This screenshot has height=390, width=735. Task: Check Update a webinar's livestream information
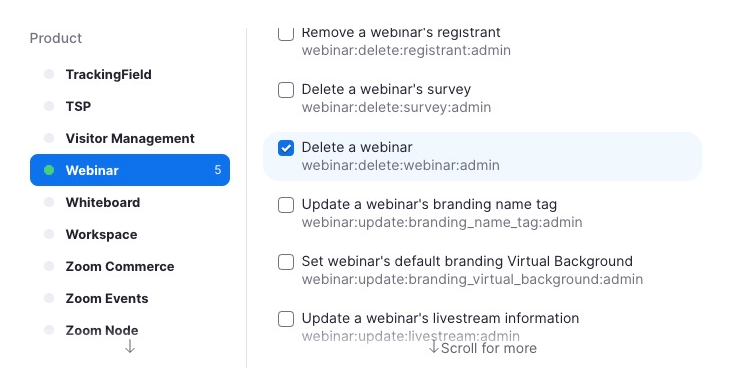tap(286, 319)
